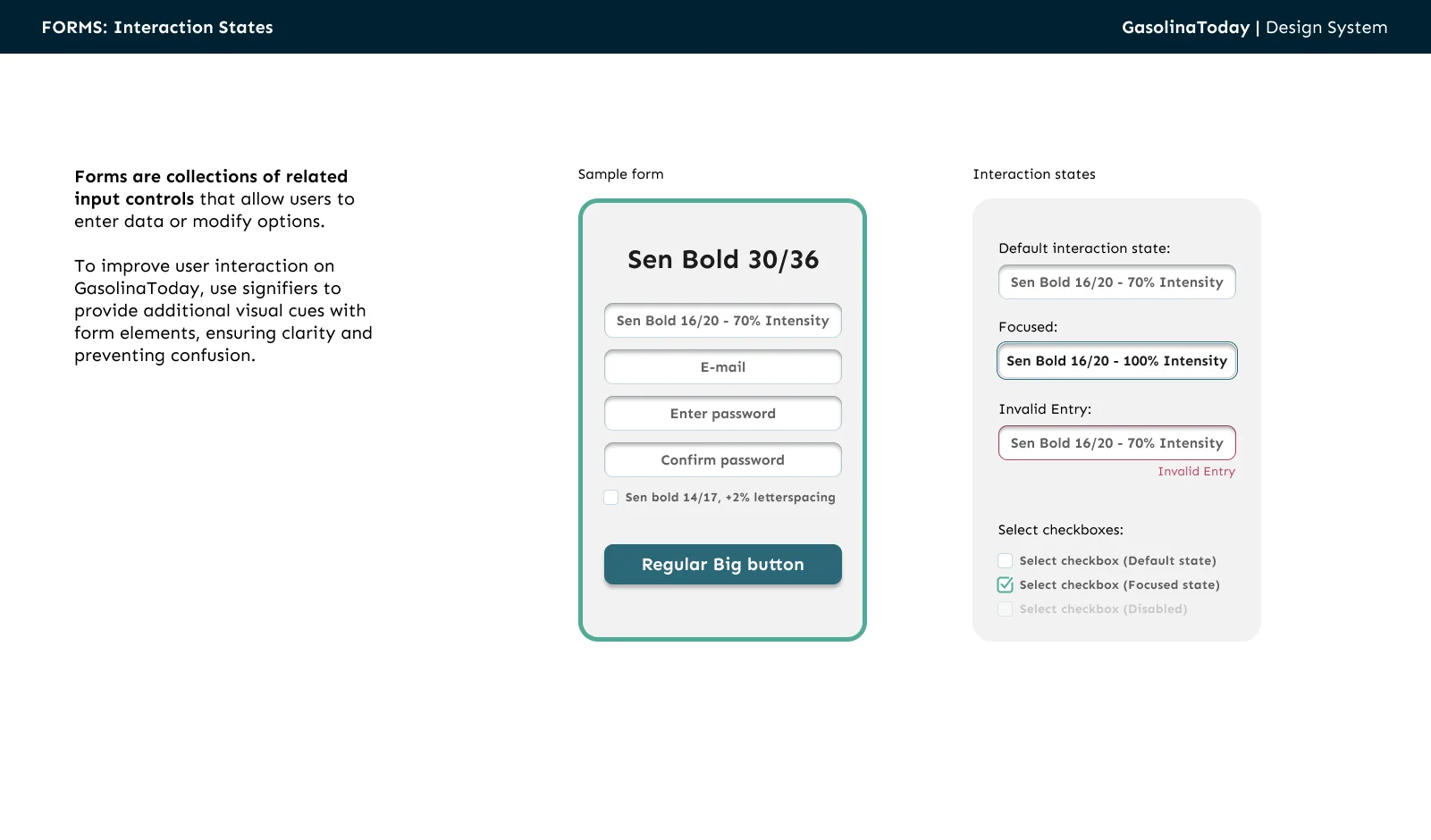Screen dimensions: 1431x840
Task: Click the 'Forms are collections of related' bold text
Action: 211,177
